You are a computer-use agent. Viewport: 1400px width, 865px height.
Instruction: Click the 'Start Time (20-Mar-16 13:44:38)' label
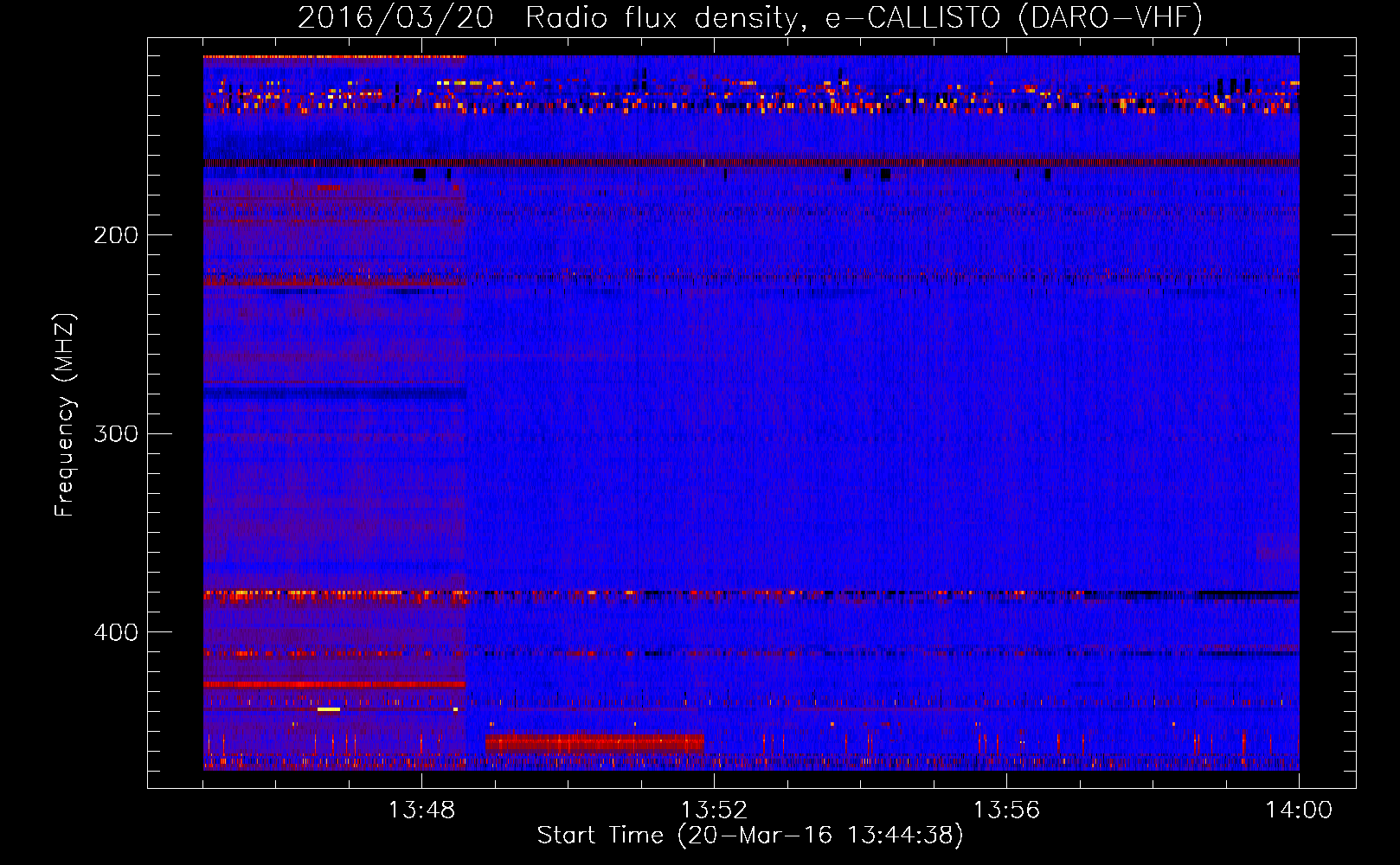[750, 836]
